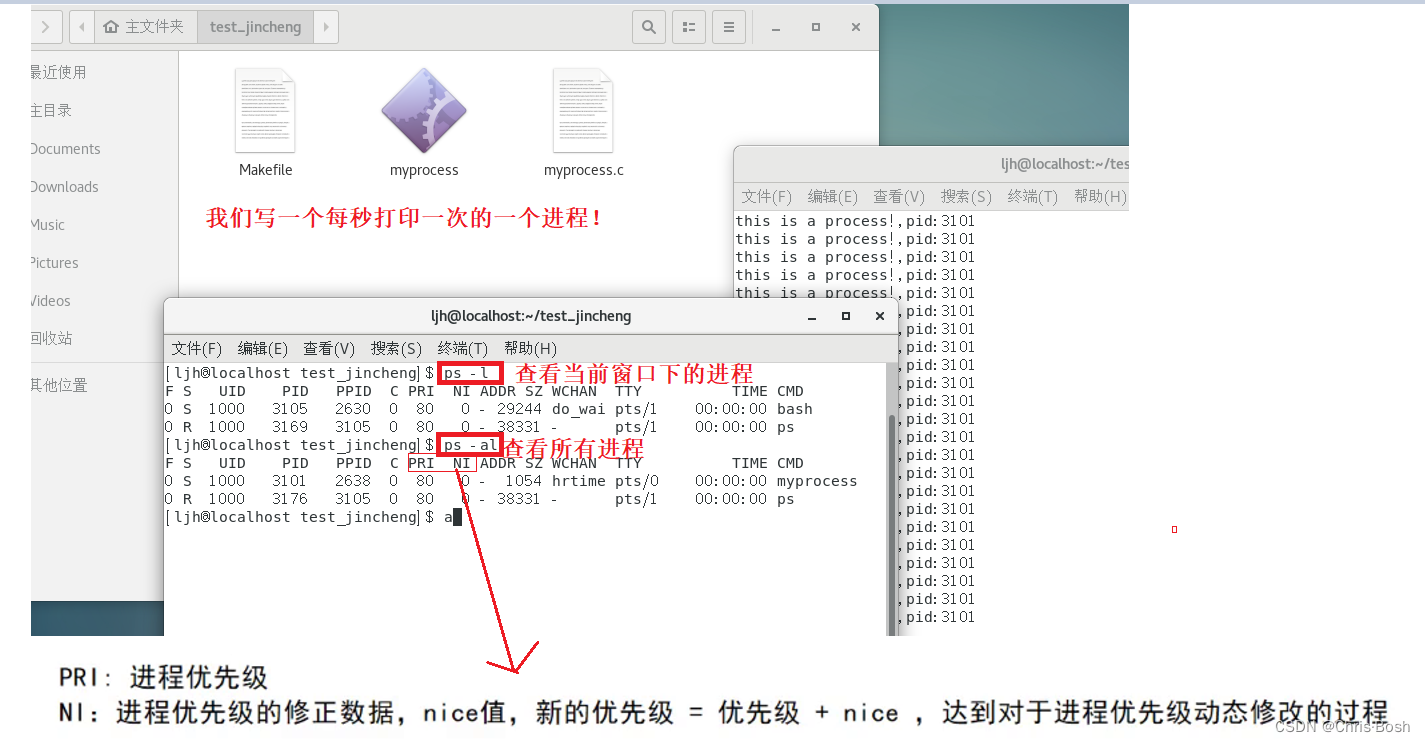Image resolution: width=1425 pixels, height=742 pixels.
Task: Click the background terminal title bar text
Action: click(x=1064, y=164)
